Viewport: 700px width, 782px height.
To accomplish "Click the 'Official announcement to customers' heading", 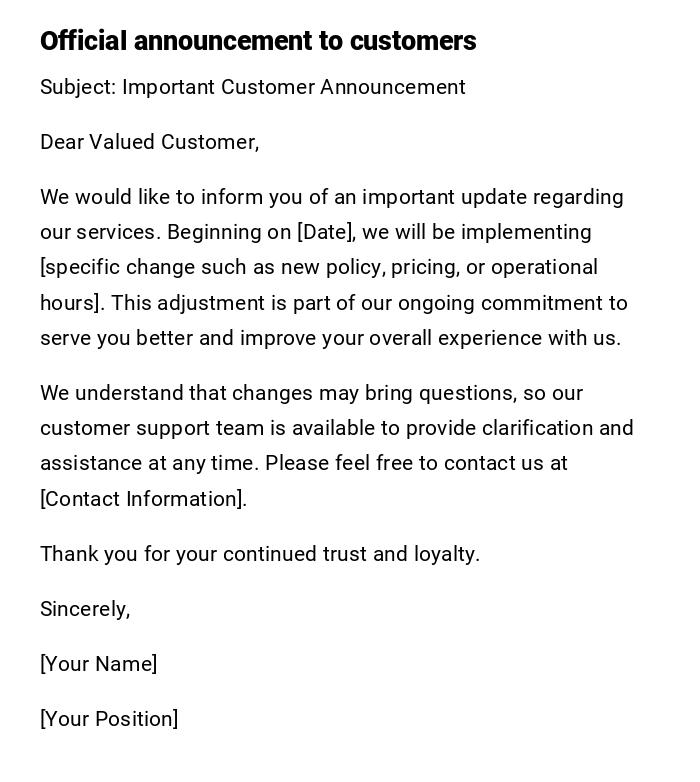I will 258,41.
